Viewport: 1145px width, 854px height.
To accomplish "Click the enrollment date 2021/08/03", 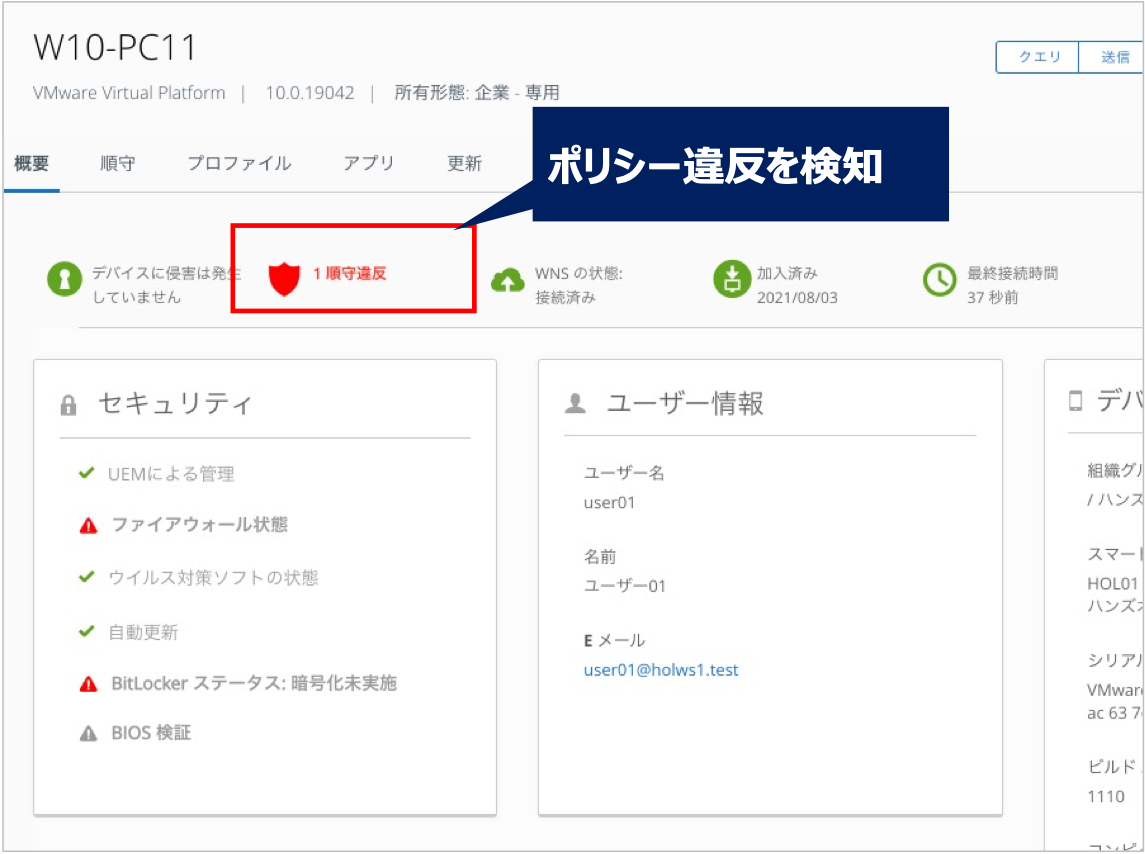I will 797,298.
